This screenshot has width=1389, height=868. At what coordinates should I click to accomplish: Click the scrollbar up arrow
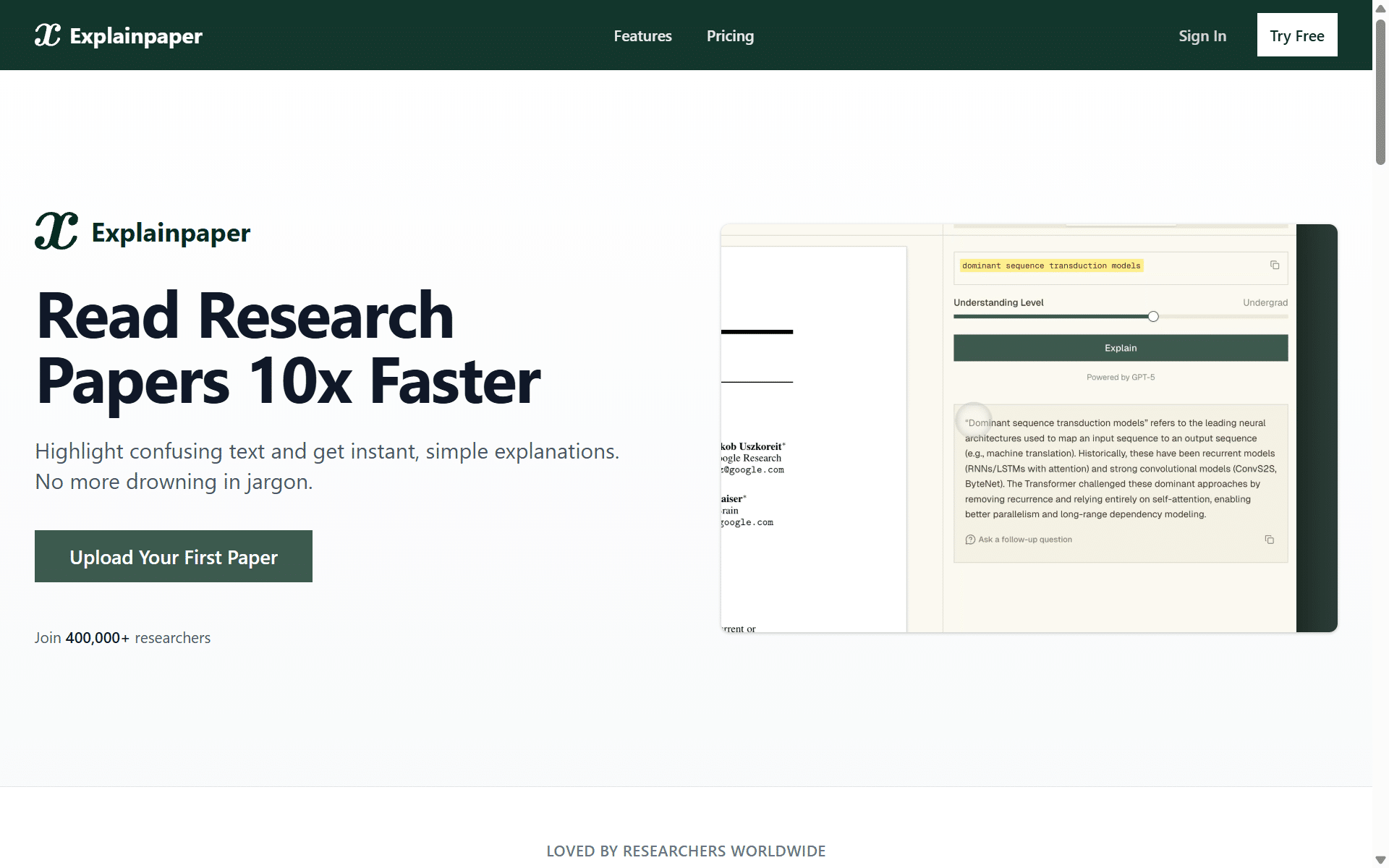pyautogui.click(x=1380, y=8)
